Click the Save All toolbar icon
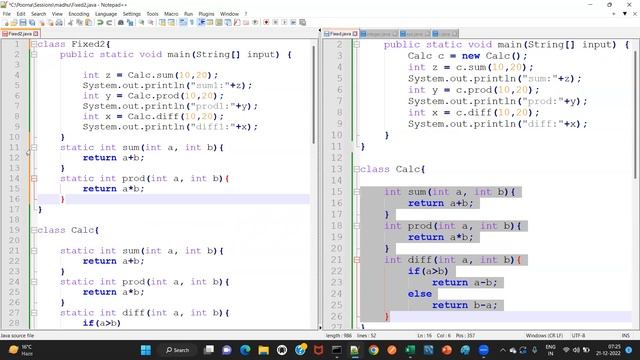Screen dimensions: 640x360 click(x=32, y=22)
